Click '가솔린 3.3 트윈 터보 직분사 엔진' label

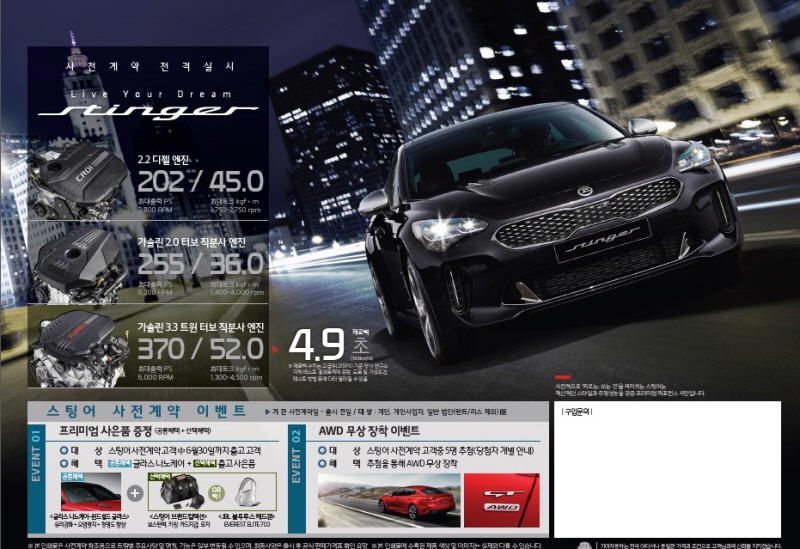coord(201,327)
